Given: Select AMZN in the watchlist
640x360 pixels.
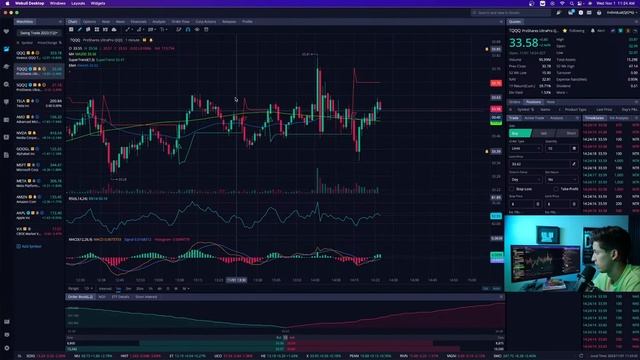Looking at the screenshot, I should coord(39,199).
